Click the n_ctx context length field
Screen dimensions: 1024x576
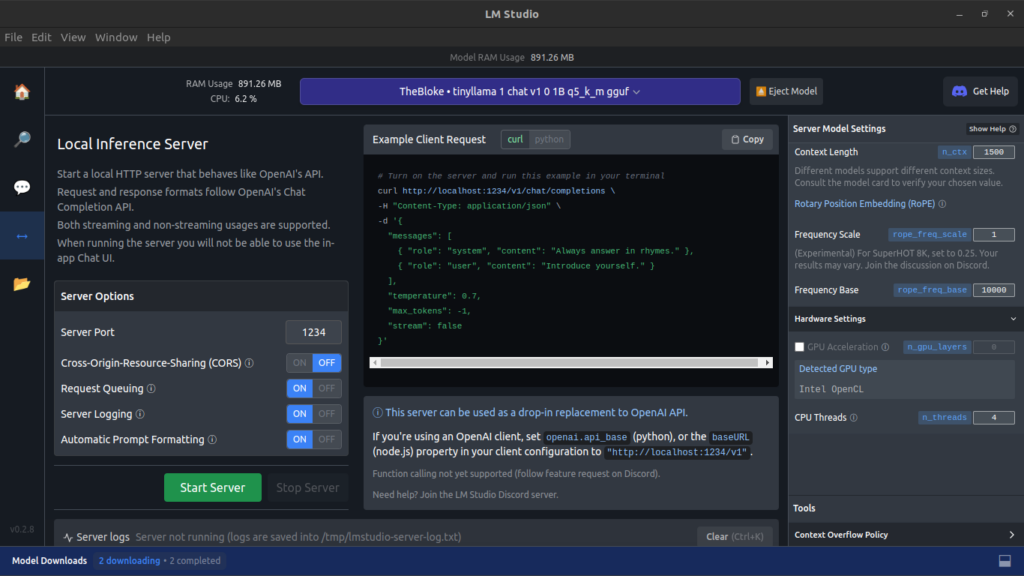994,152
